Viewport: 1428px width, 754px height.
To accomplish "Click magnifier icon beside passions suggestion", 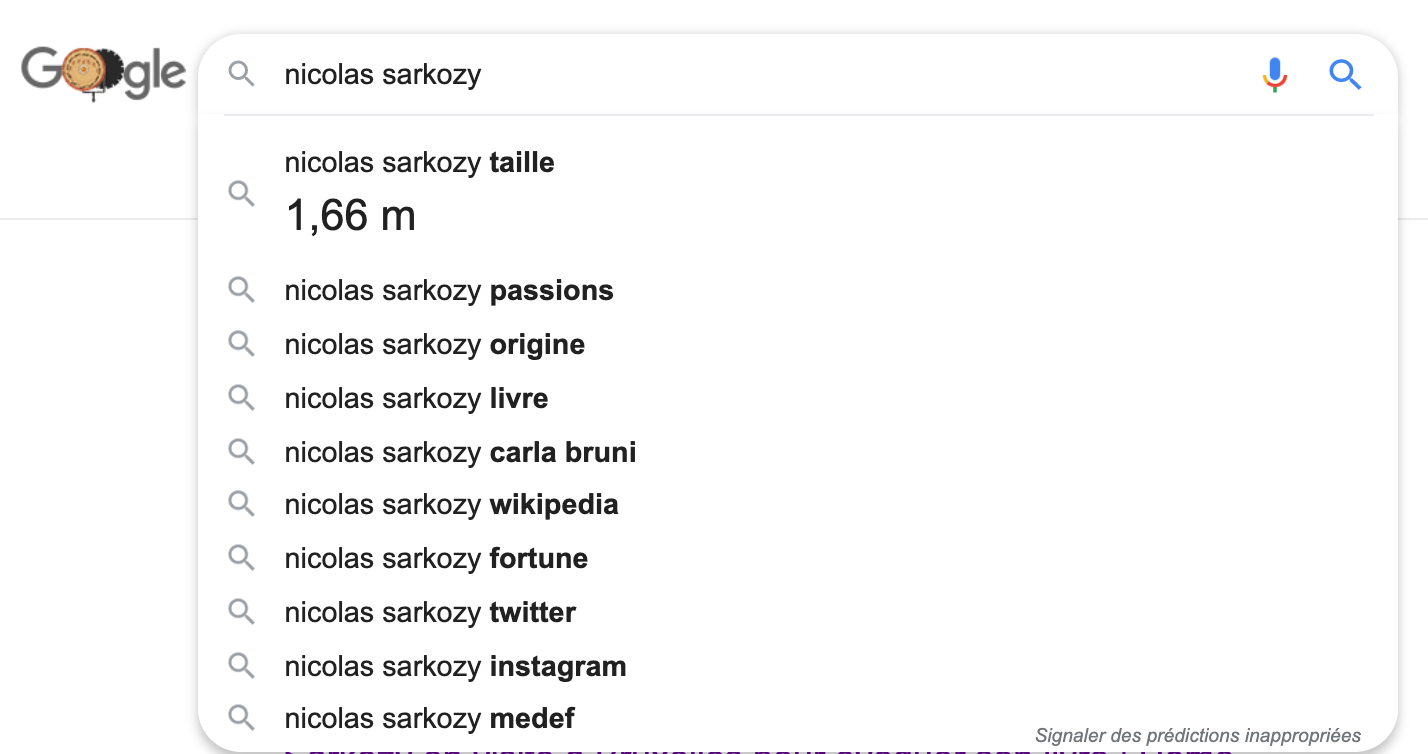I will coord(241,291).
